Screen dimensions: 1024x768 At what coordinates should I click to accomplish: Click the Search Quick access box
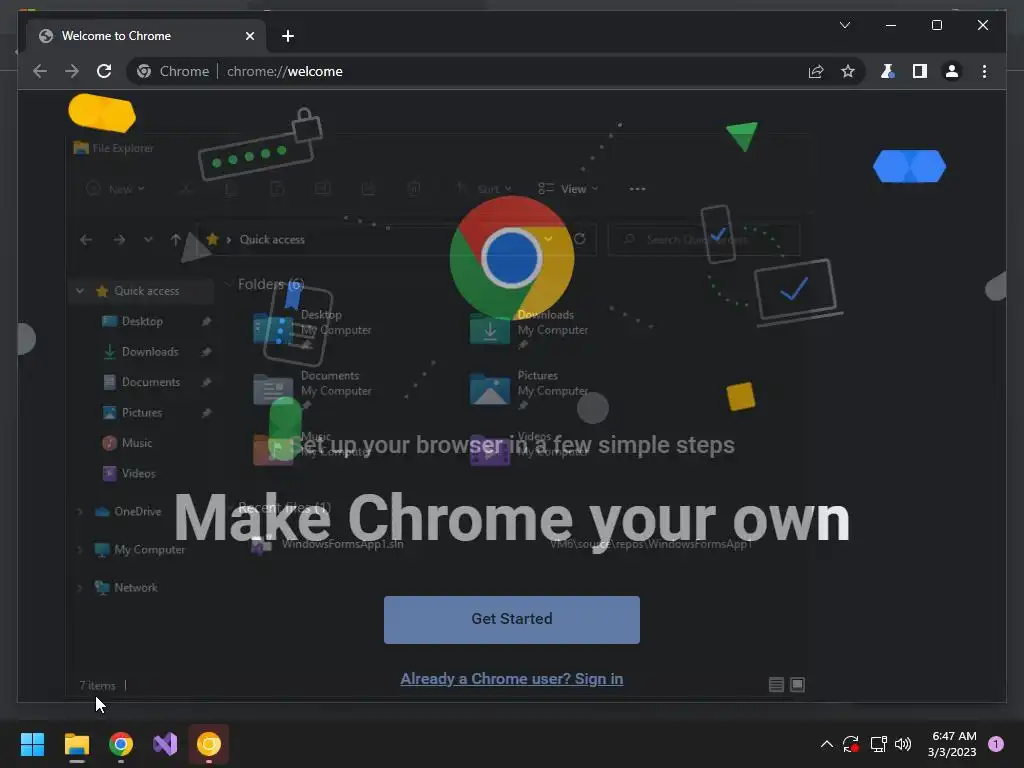tap(704, 240)
